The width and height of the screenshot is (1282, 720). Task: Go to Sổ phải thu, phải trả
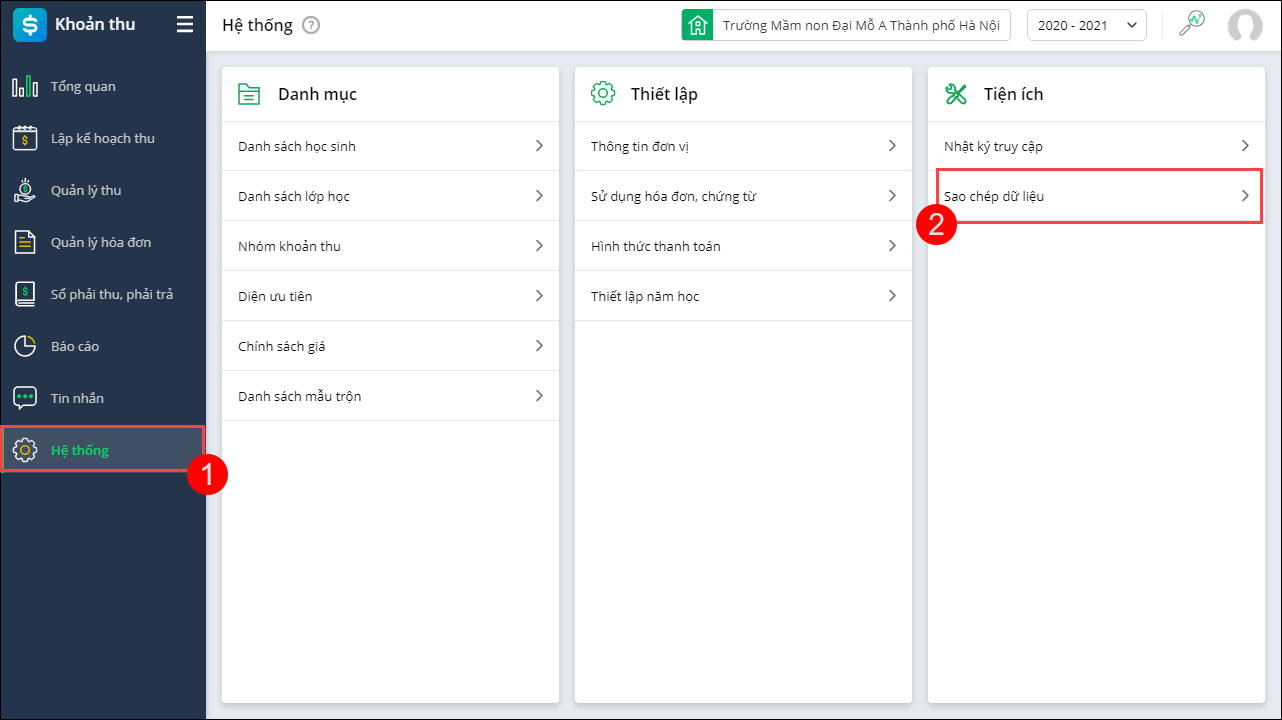coord(111,294)
